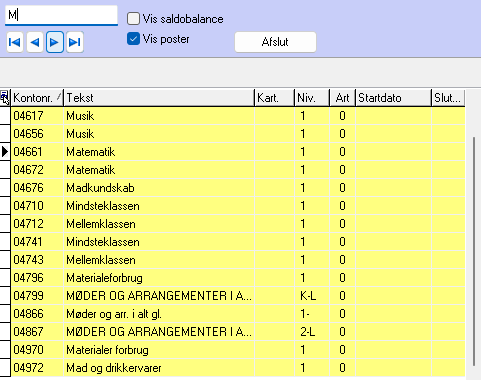Click the Afslut button
Viewport: 481px width, 380px height.
tap(275, 42)
